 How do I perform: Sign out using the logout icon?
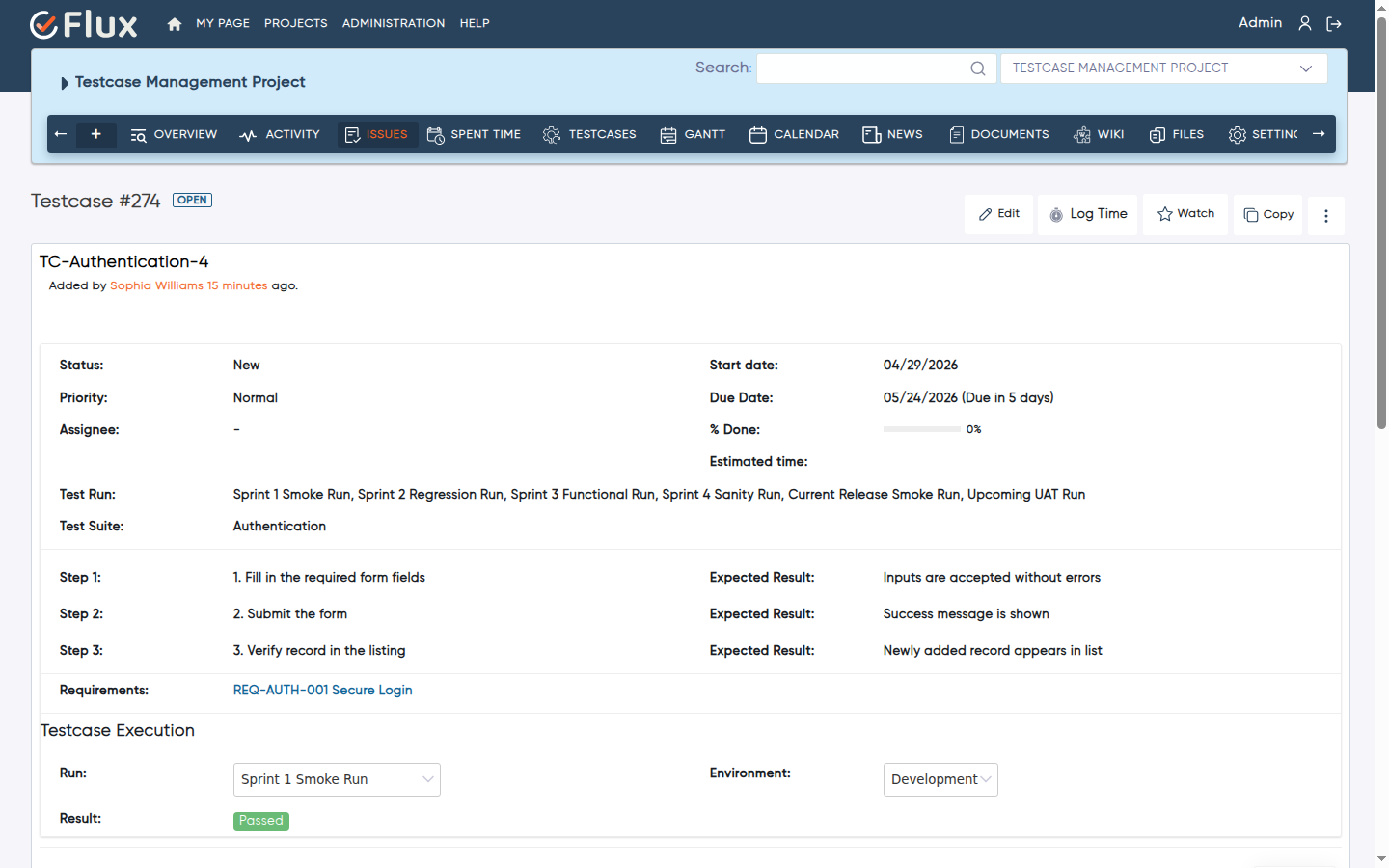1334,23
